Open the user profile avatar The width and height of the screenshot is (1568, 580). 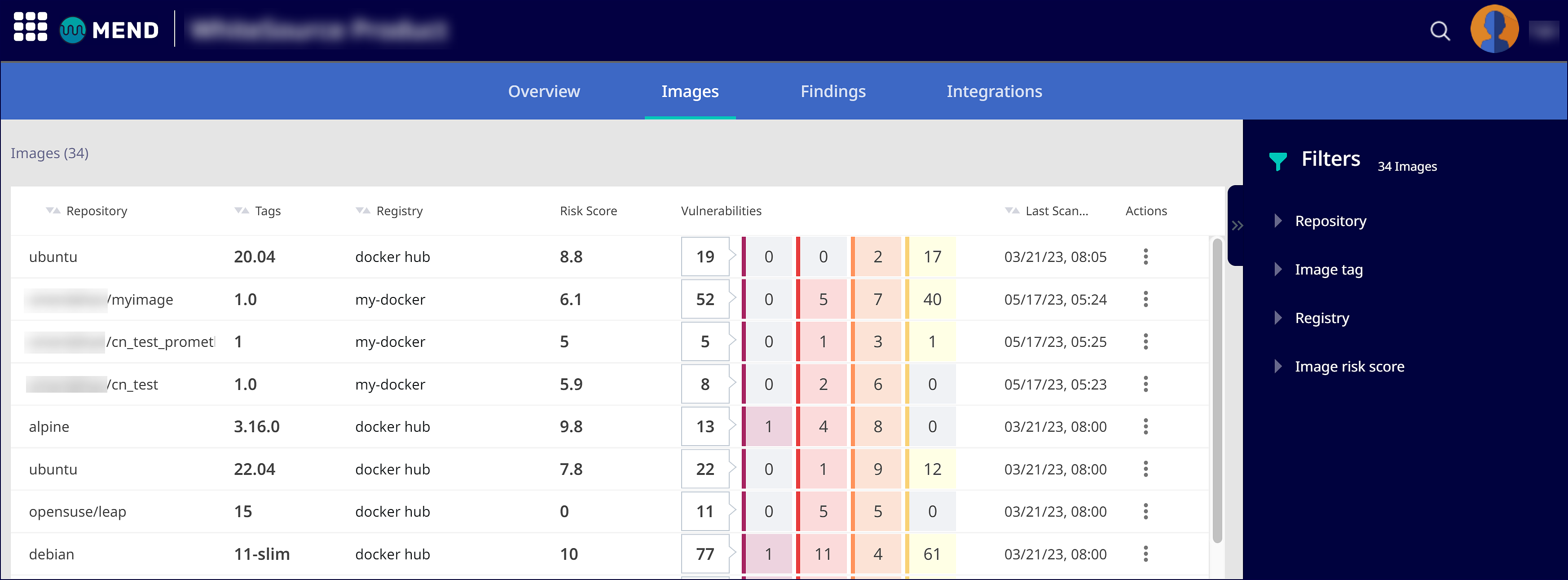click(x=1494, y=29)
